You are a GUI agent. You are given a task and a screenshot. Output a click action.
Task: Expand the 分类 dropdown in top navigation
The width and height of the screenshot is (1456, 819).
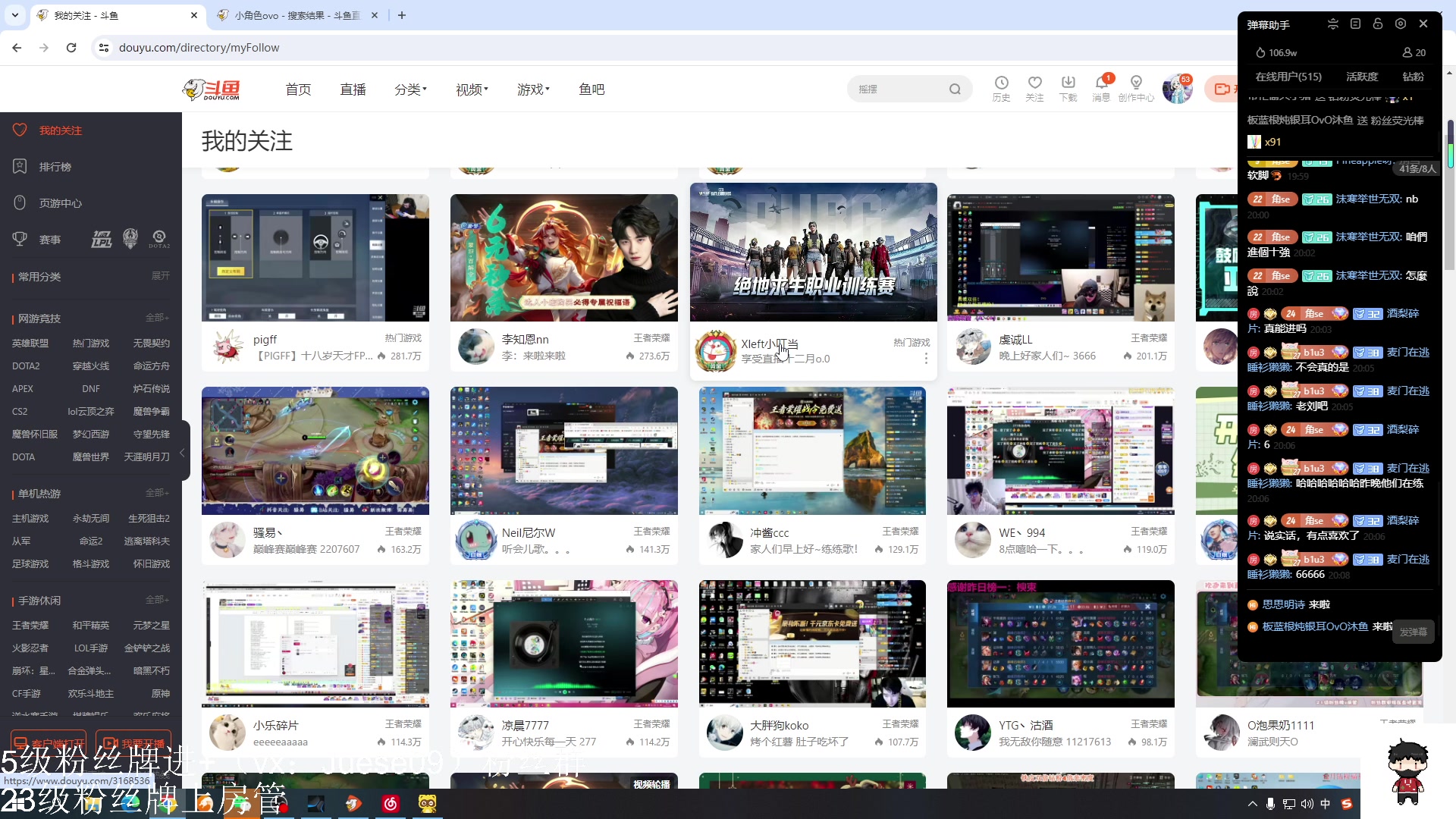point(410,89)
